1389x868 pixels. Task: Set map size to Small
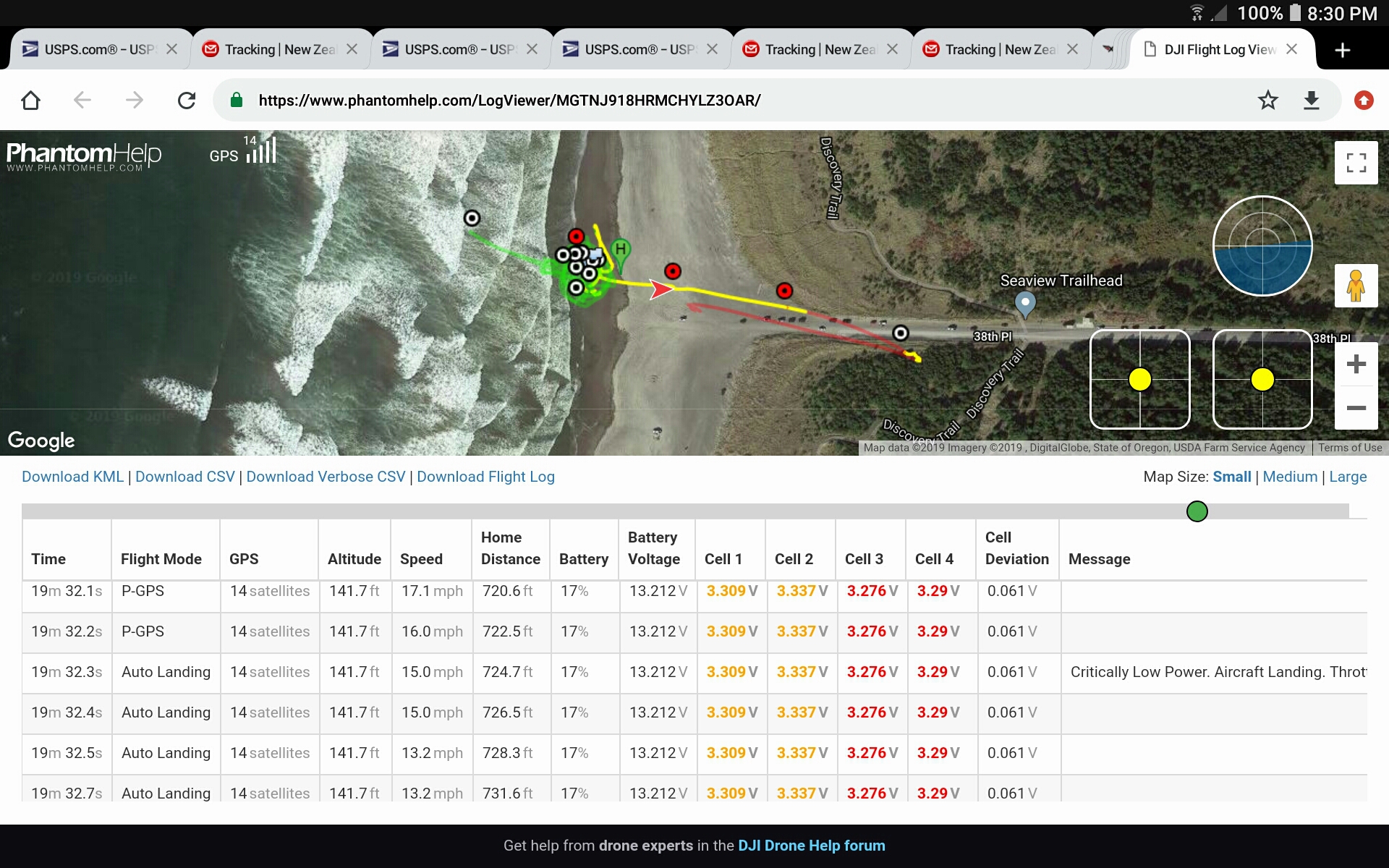[1232, 477]
